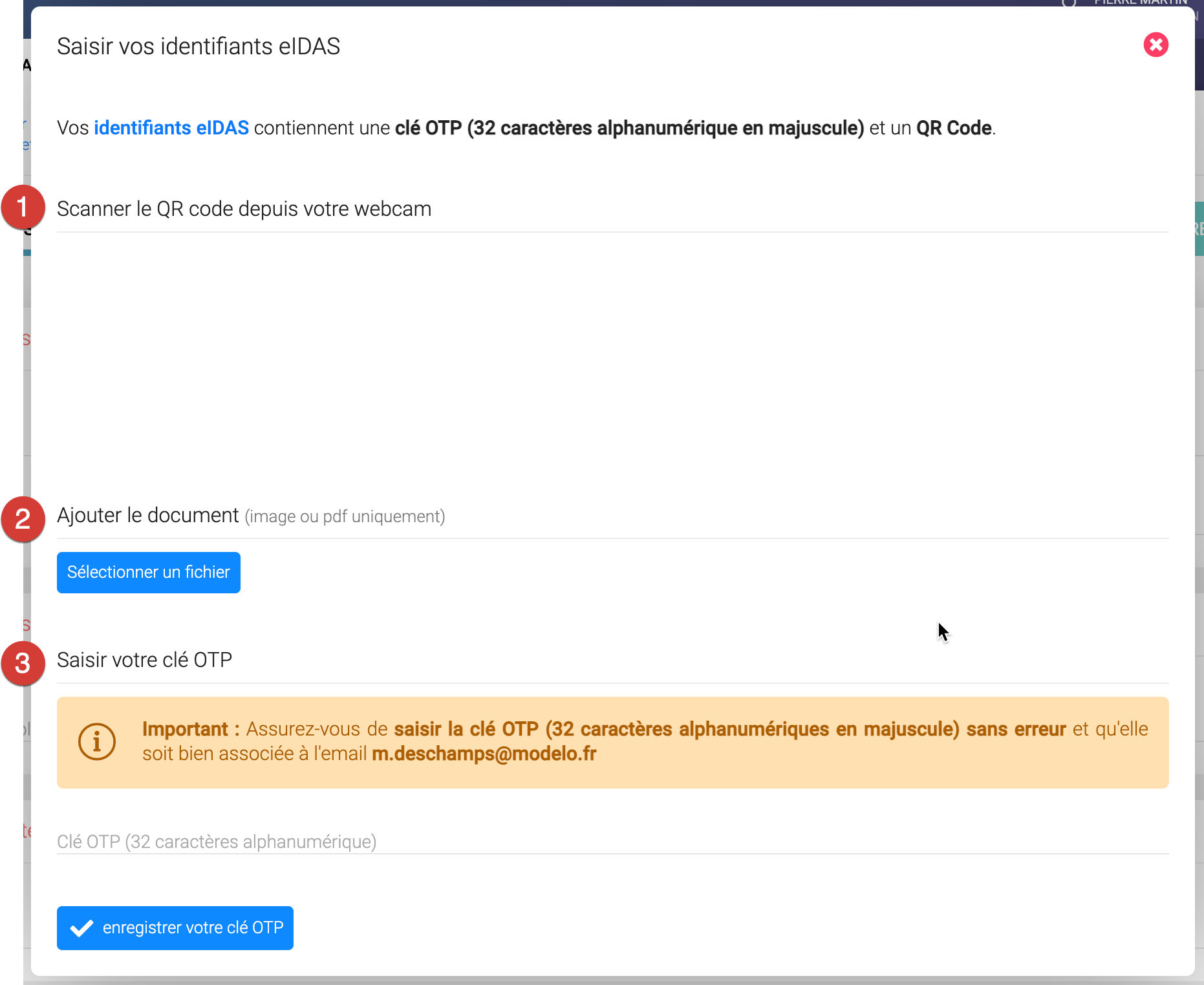Click the bold 'QR Code' text

point(954,128)
